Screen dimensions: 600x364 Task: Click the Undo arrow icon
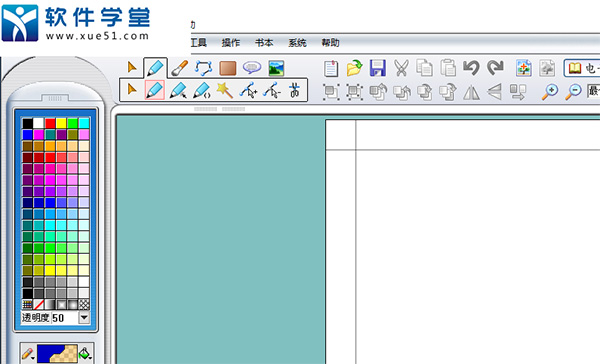pos(471,68)
